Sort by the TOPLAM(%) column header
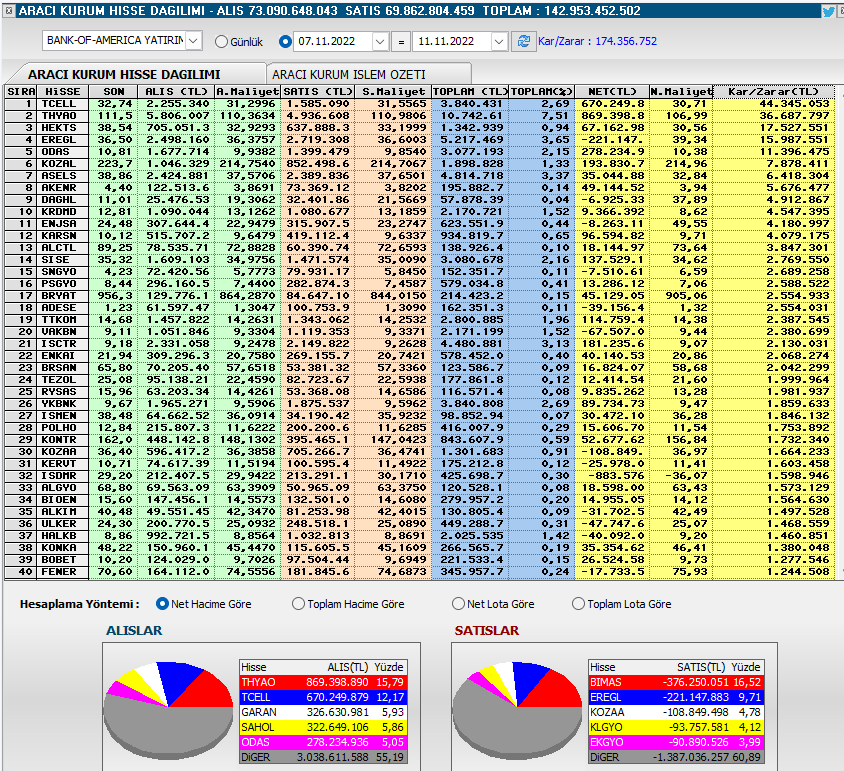Viewport: 844px width, 771px height. pyautogui.click(x=541, y=92)
